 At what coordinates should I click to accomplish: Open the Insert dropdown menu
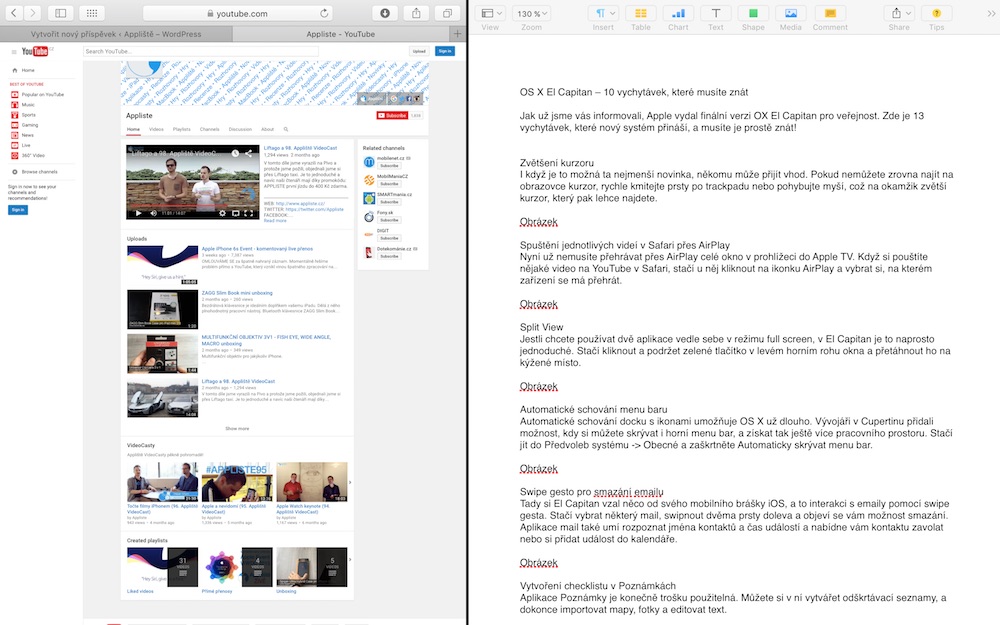coord(603,14)
